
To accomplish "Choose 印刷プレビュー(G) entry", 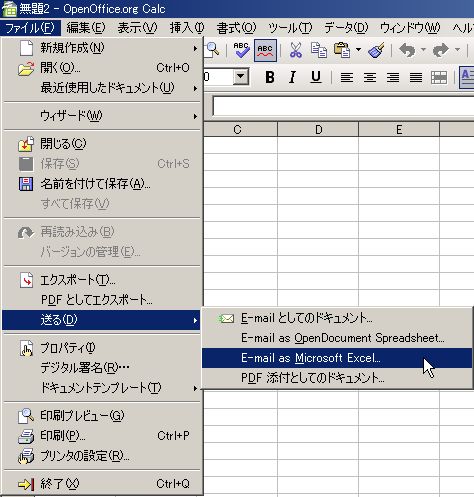I will [x=101, y=416].
